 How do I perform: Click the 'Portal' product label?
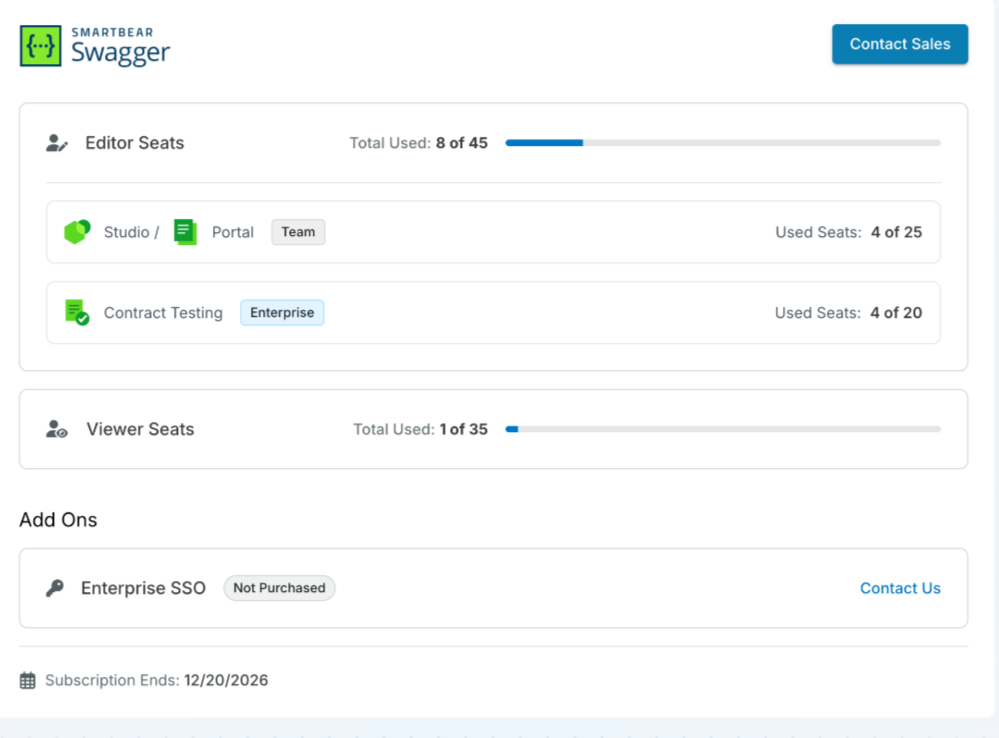(233, 232)
